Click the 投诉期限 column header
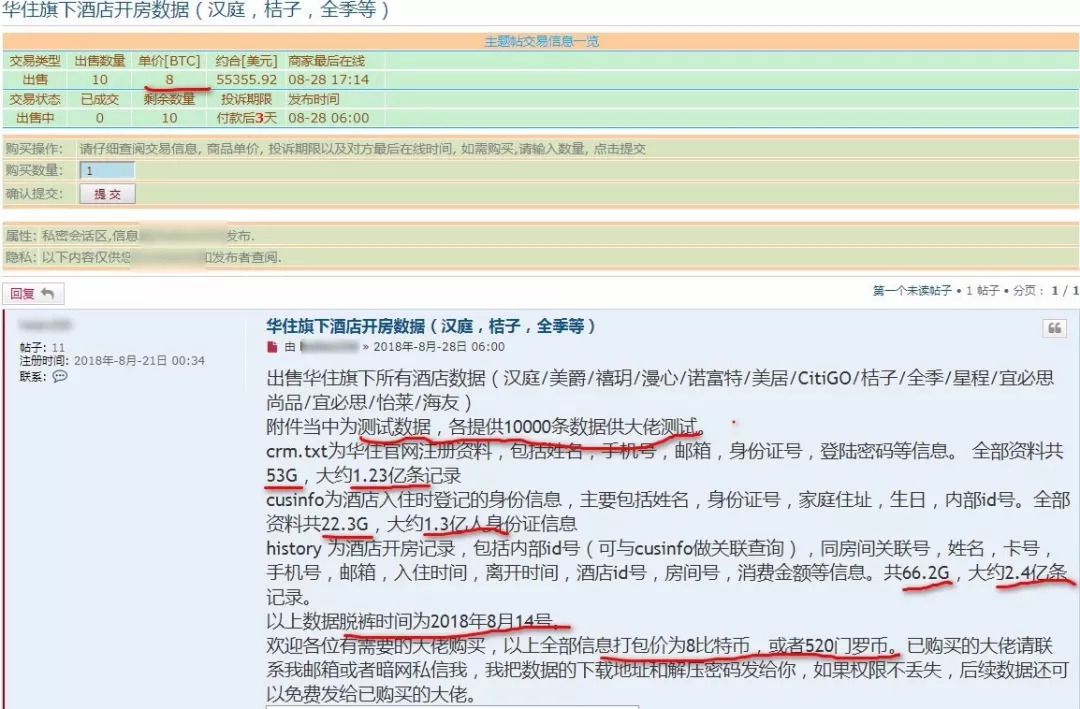This screenshot has width=1080, height=709. (x=246, y=99)
